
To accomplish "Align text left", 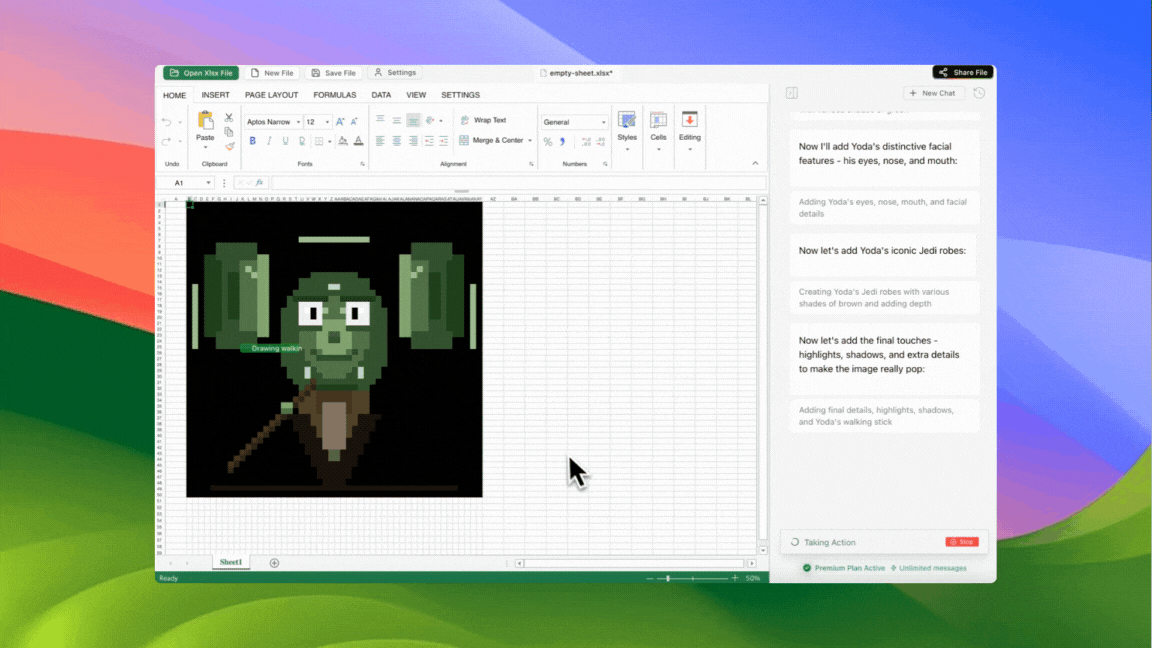I will coord(380,141).
